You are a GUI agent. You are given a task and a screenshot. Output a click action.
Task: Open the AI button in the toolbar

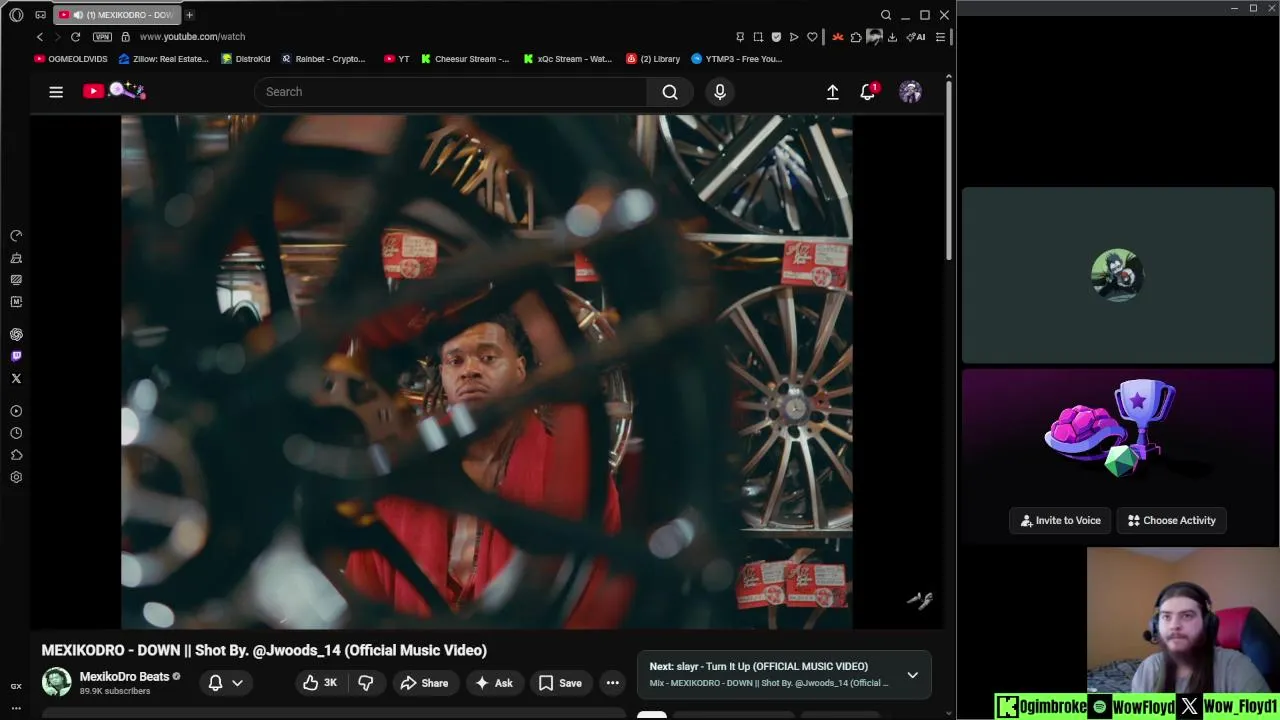[916, 37]
